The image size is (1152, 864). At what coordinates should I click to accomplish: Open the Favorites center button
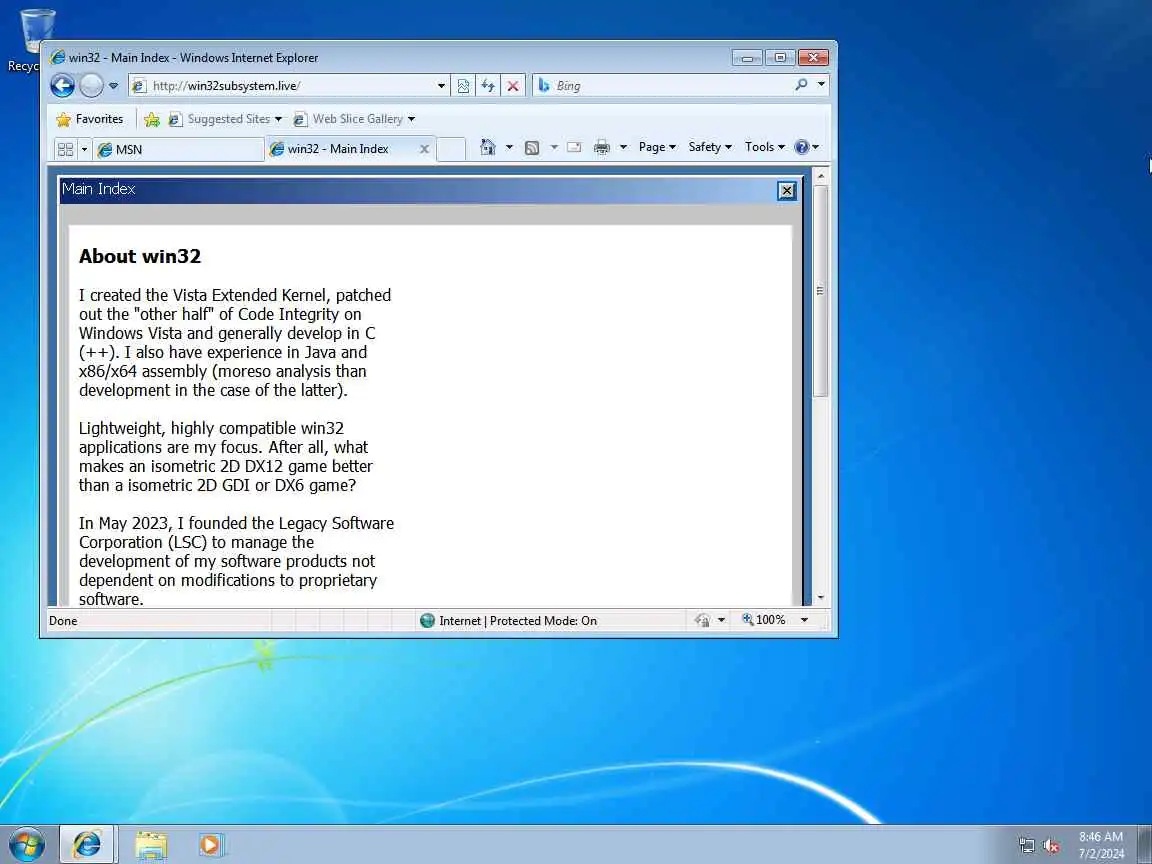coord(90,119)
